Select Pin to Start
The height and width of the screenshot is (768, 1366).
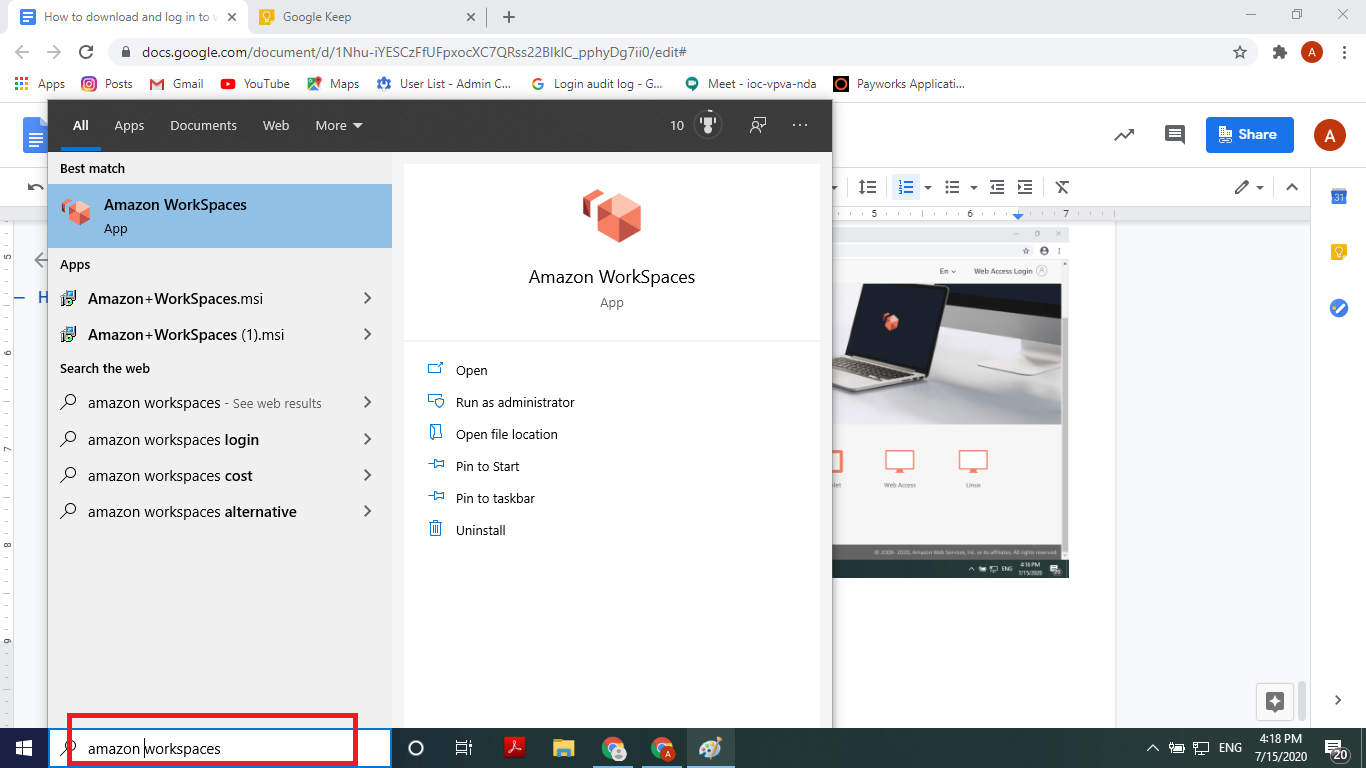coord(488,466)
